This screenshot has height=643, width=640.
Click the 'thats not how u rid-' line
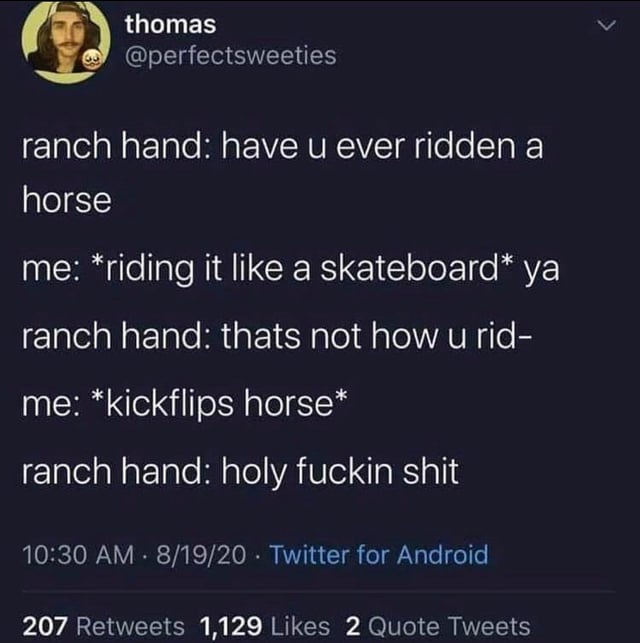click(277, 336)
